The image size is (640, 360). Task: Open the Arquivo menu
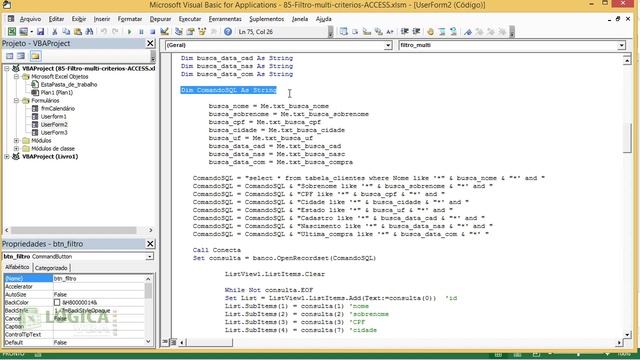[30, 19]
